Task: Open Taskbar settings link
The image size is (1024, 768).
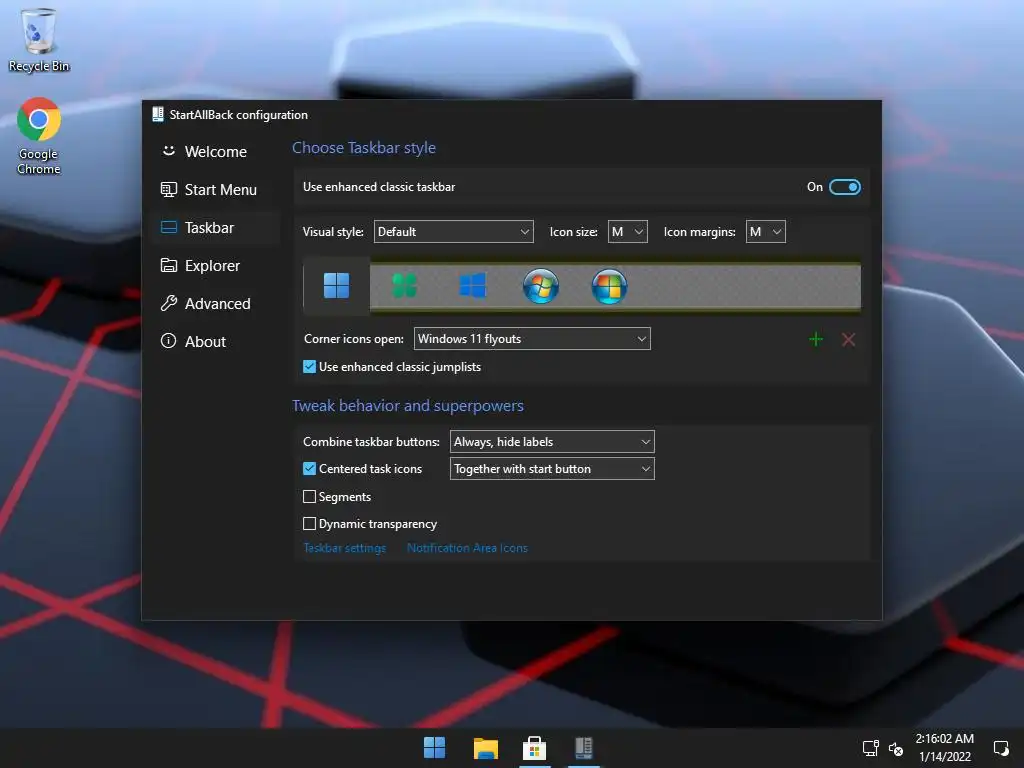Action: [x=344, y=548]
